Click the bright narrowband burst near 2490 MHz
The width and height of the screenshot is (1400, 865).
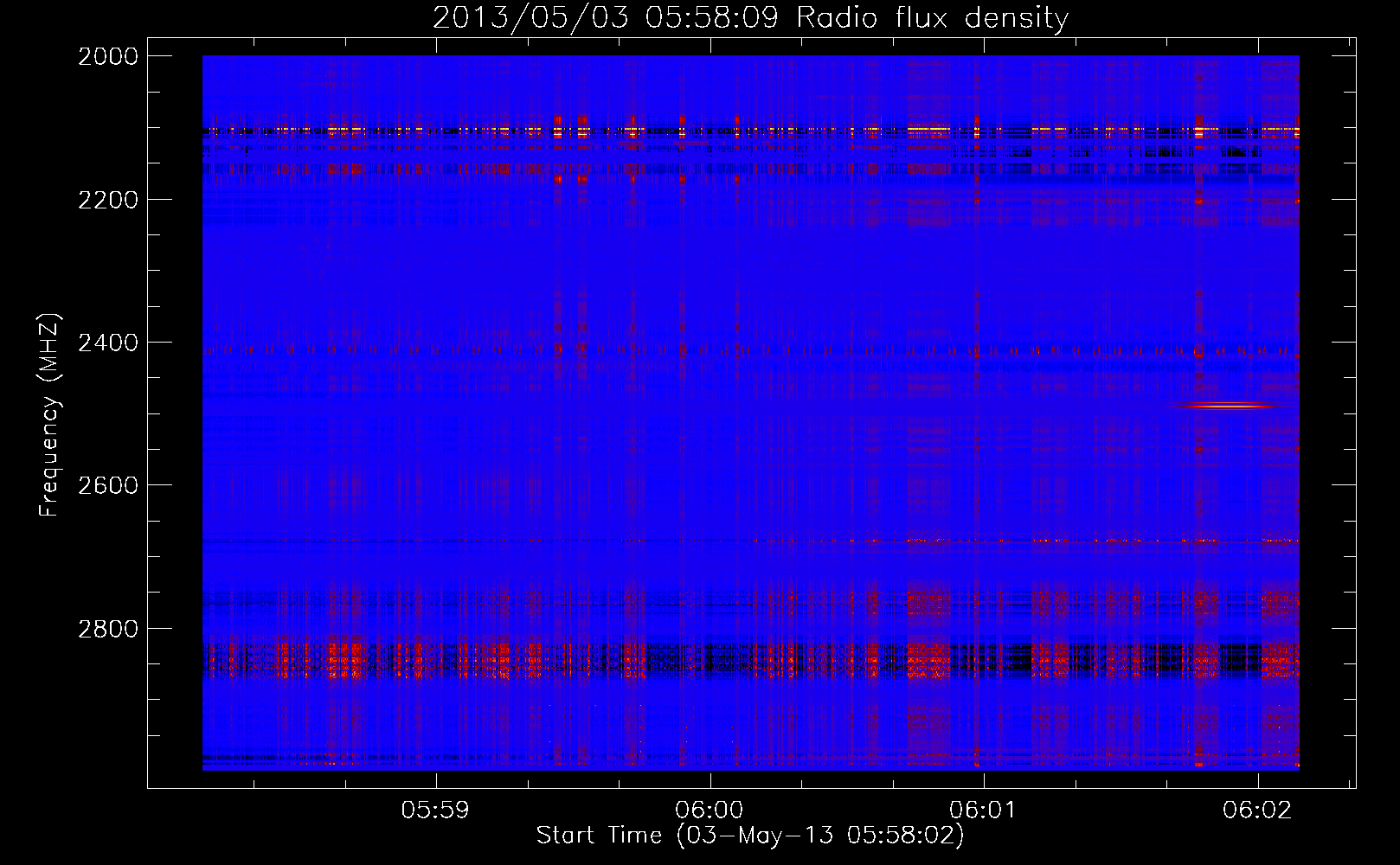pos(1229,407)
